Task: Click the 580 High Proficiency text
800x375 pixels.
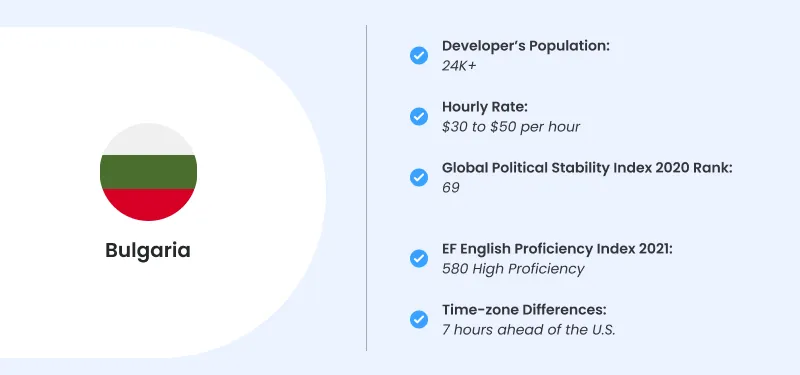Action: point(513,269)
